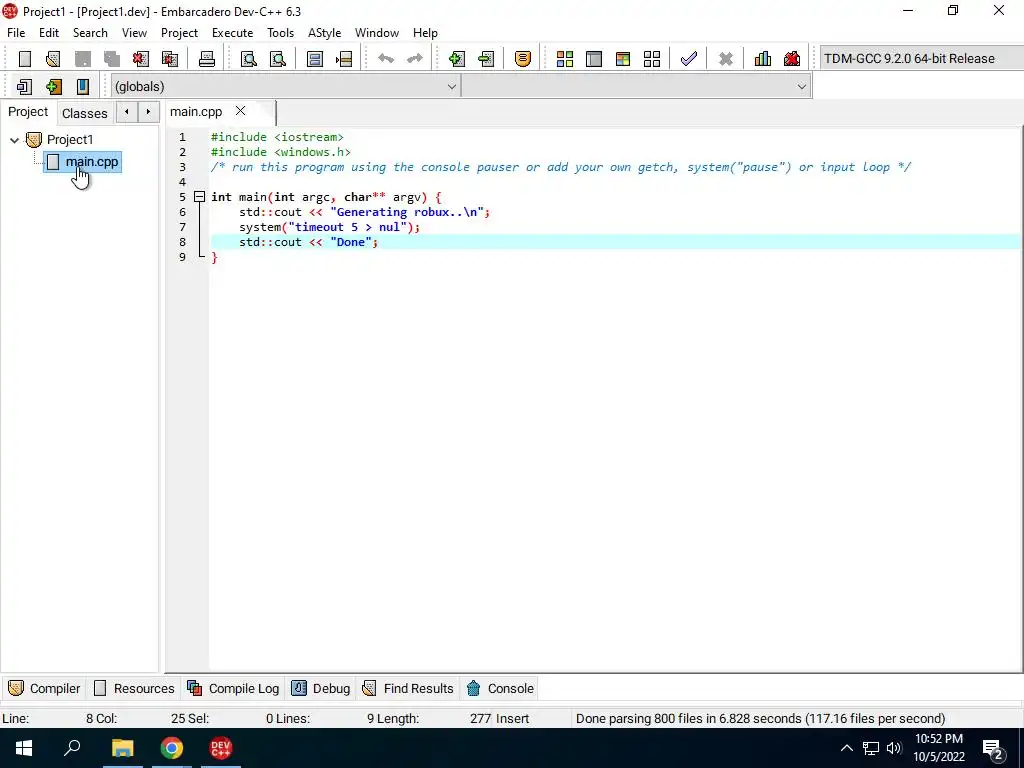Click the Profile Analysis chart icon

coord(762,59)
